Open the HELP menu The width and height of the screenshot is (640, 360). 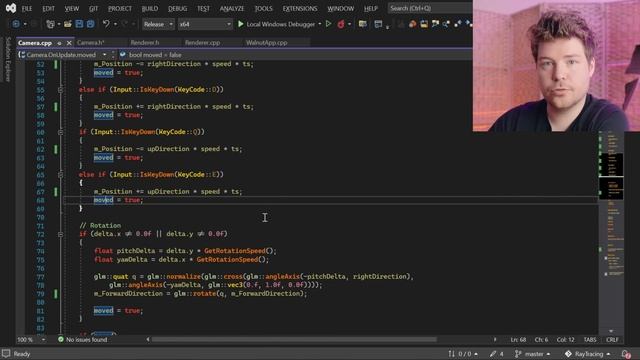pos(371,8)
